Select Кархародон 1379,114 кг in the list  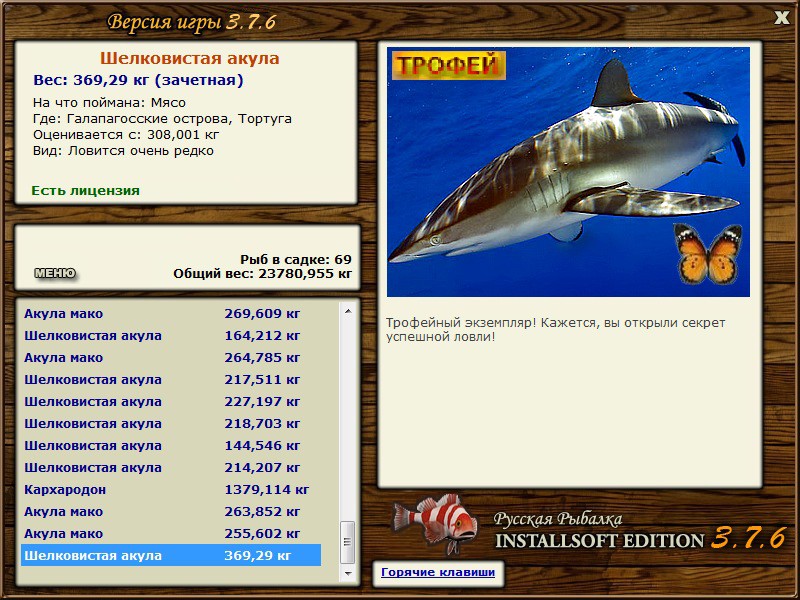(x=171, y=489)
